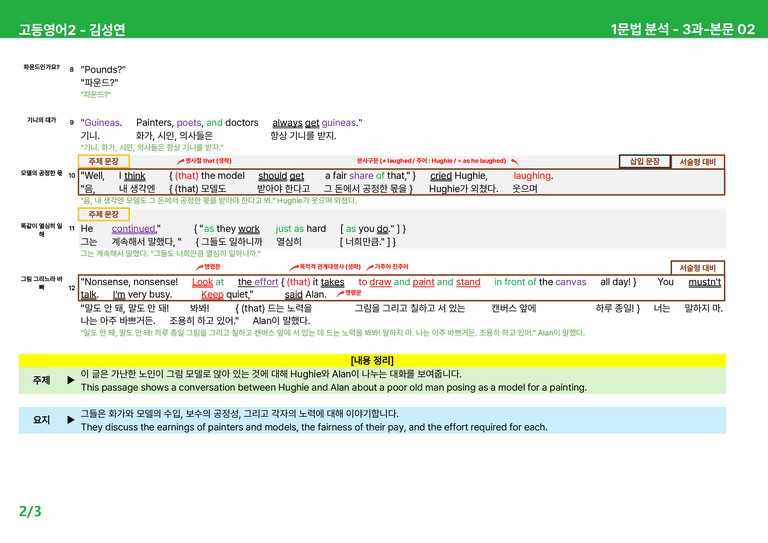This screenshot has width=768, height=543.
Task: Click the 서술형 대비 tag on sentence 10
Action: 697,162
